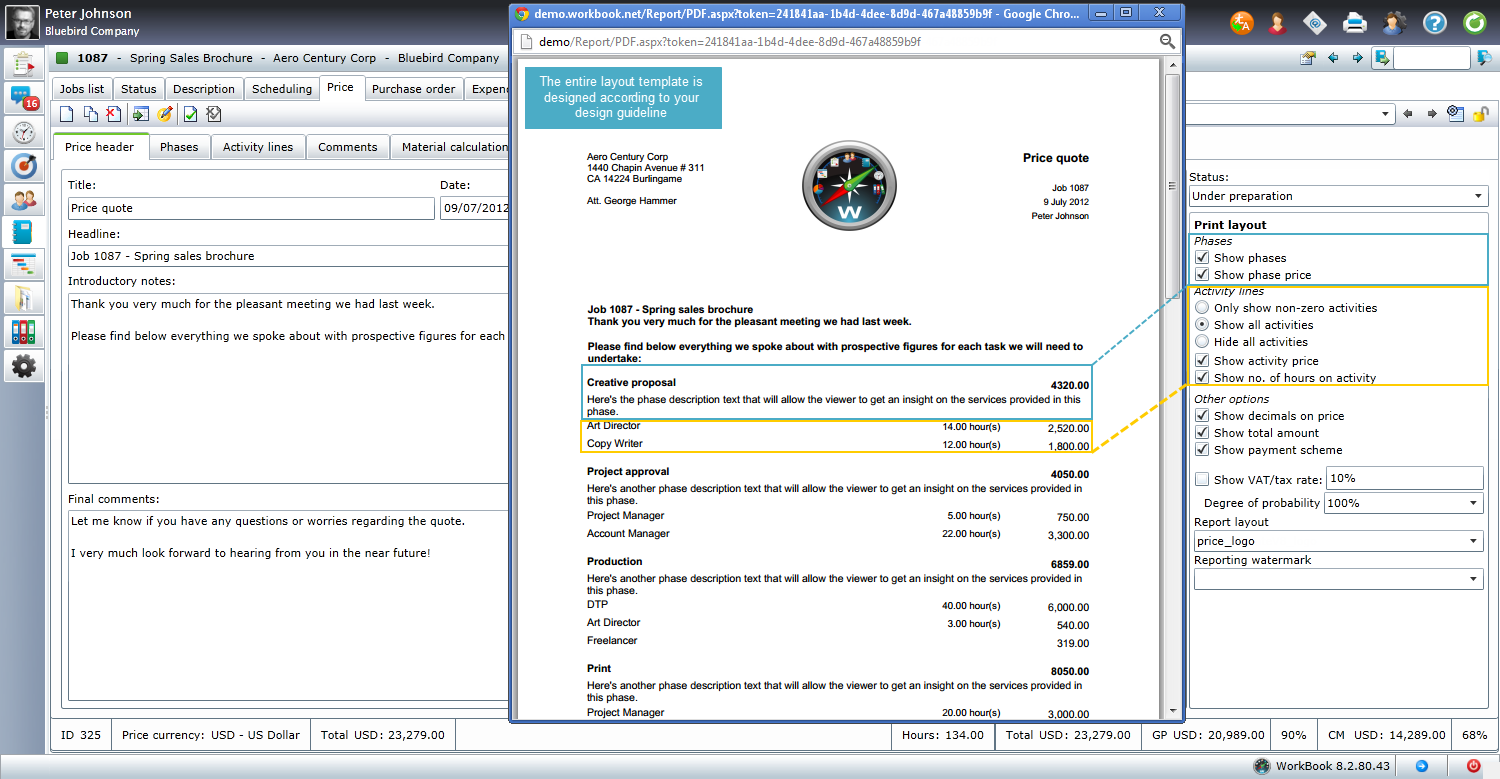The image size is (1500, 779).
Task: Click the orange translate language icon
Action: [x=1242, y=23]
